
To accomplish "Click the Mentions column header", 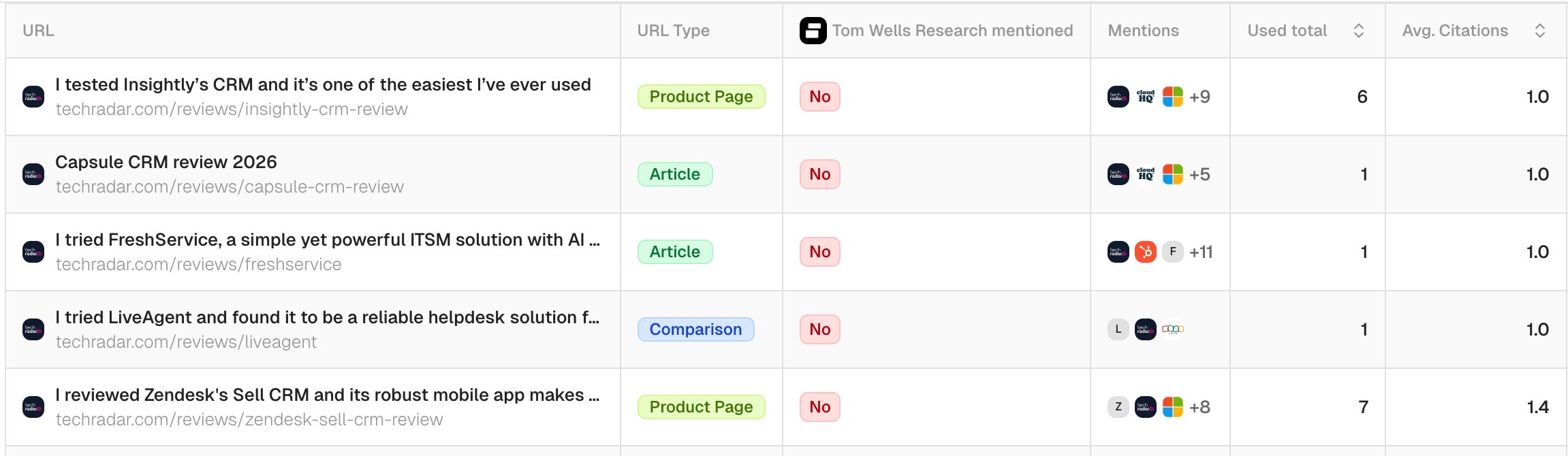I will pyautogui.click(x=1143, y=31).
